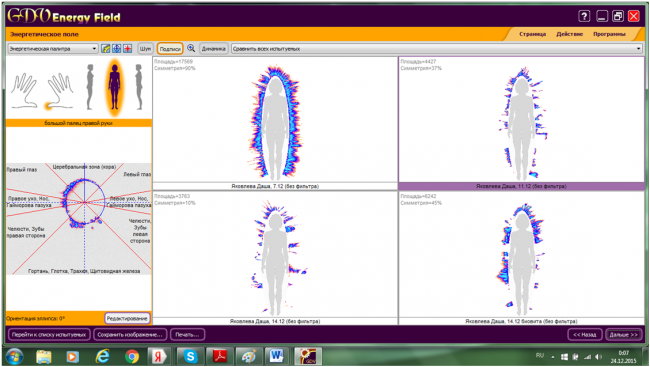This screenshot has width=650, height=367.
Task: Click the caption Яковлева Даша, 7.12 (без фильтра)
Action: pyautogui.click(x=275, y=186)
